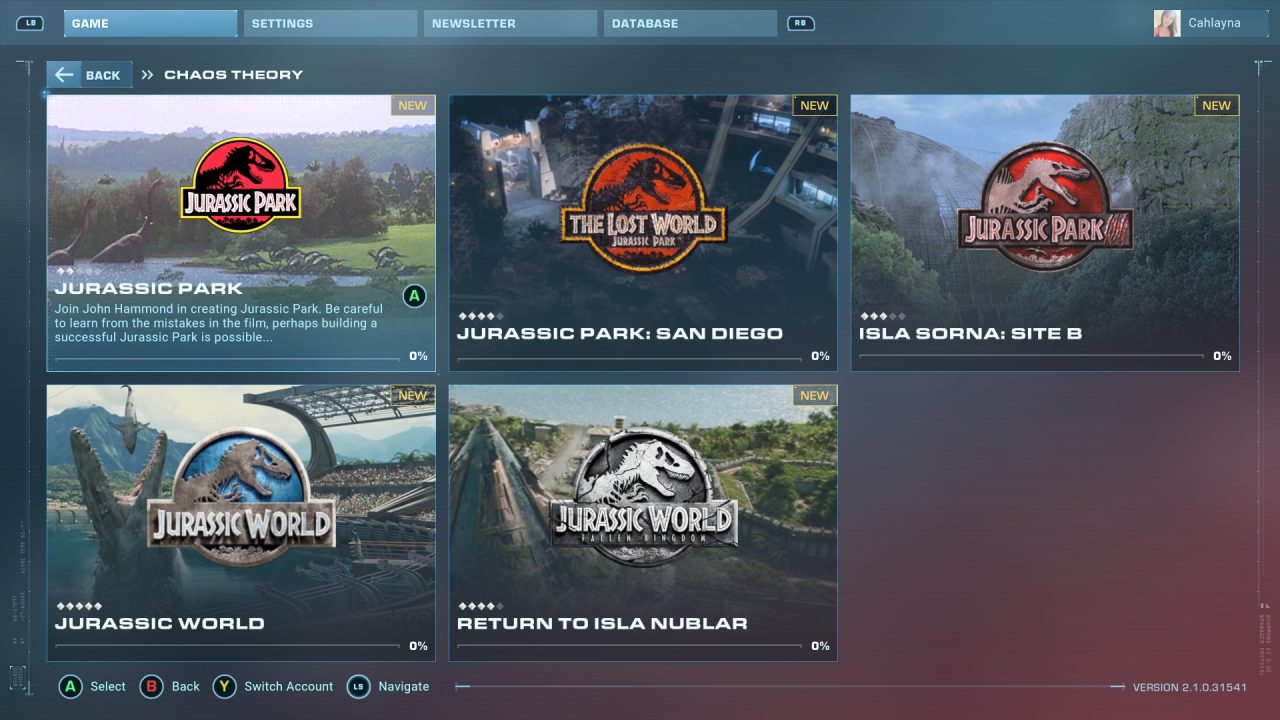Click the Jurassic Park: San Diego progress bar
The image size is (1280, 720).
[629, 358]
